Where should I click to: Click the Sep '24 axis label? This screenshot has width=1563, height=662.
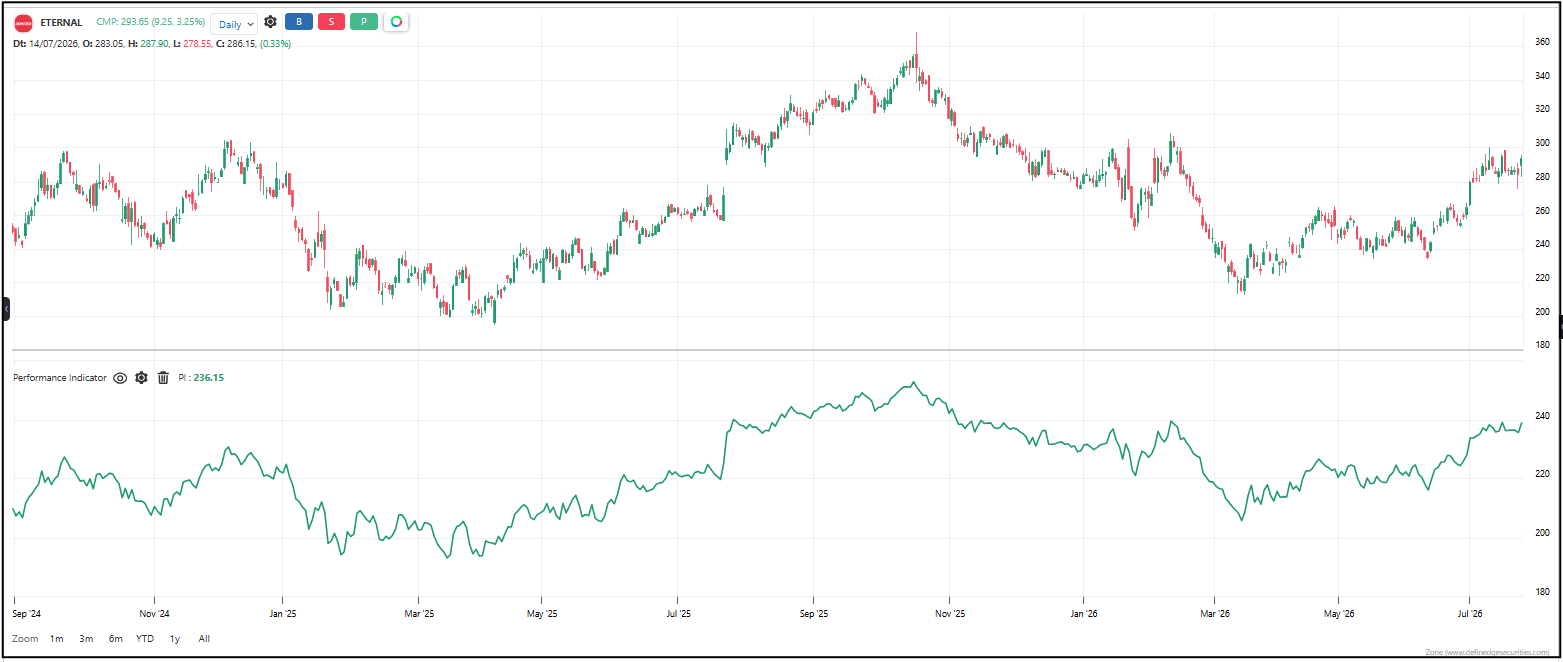pyautogui.click(x=28, y=613)
